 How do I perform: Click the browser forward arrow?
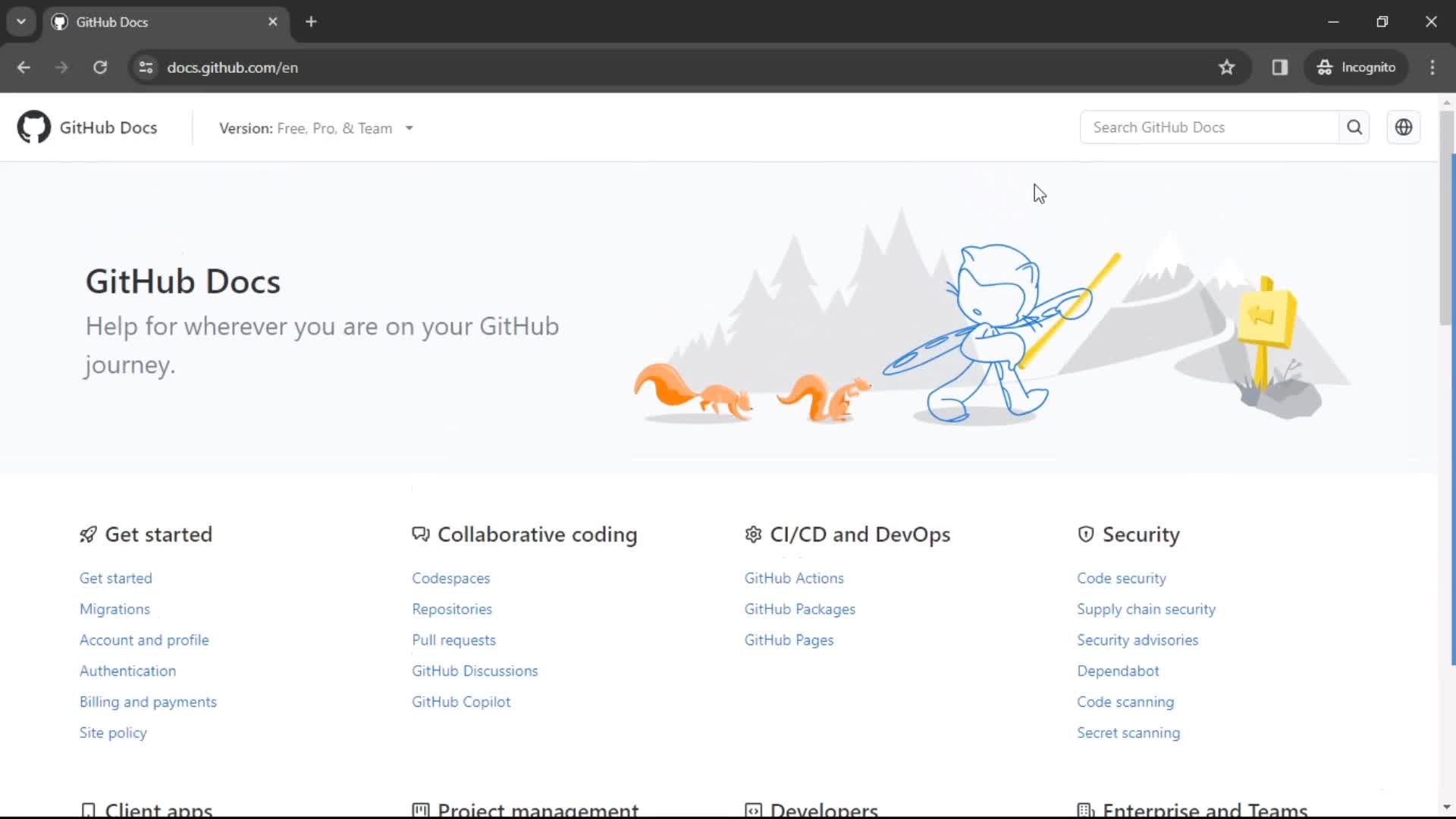coord(61,67)
